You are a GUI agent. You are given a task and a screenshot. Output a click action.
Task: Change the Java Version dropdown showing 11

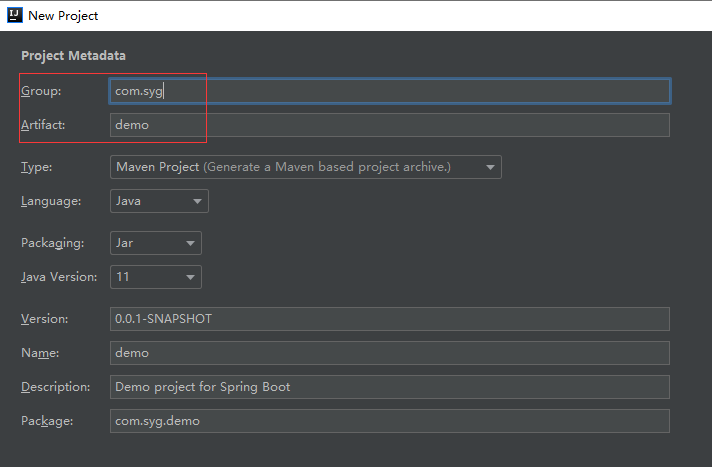[156, 277]
